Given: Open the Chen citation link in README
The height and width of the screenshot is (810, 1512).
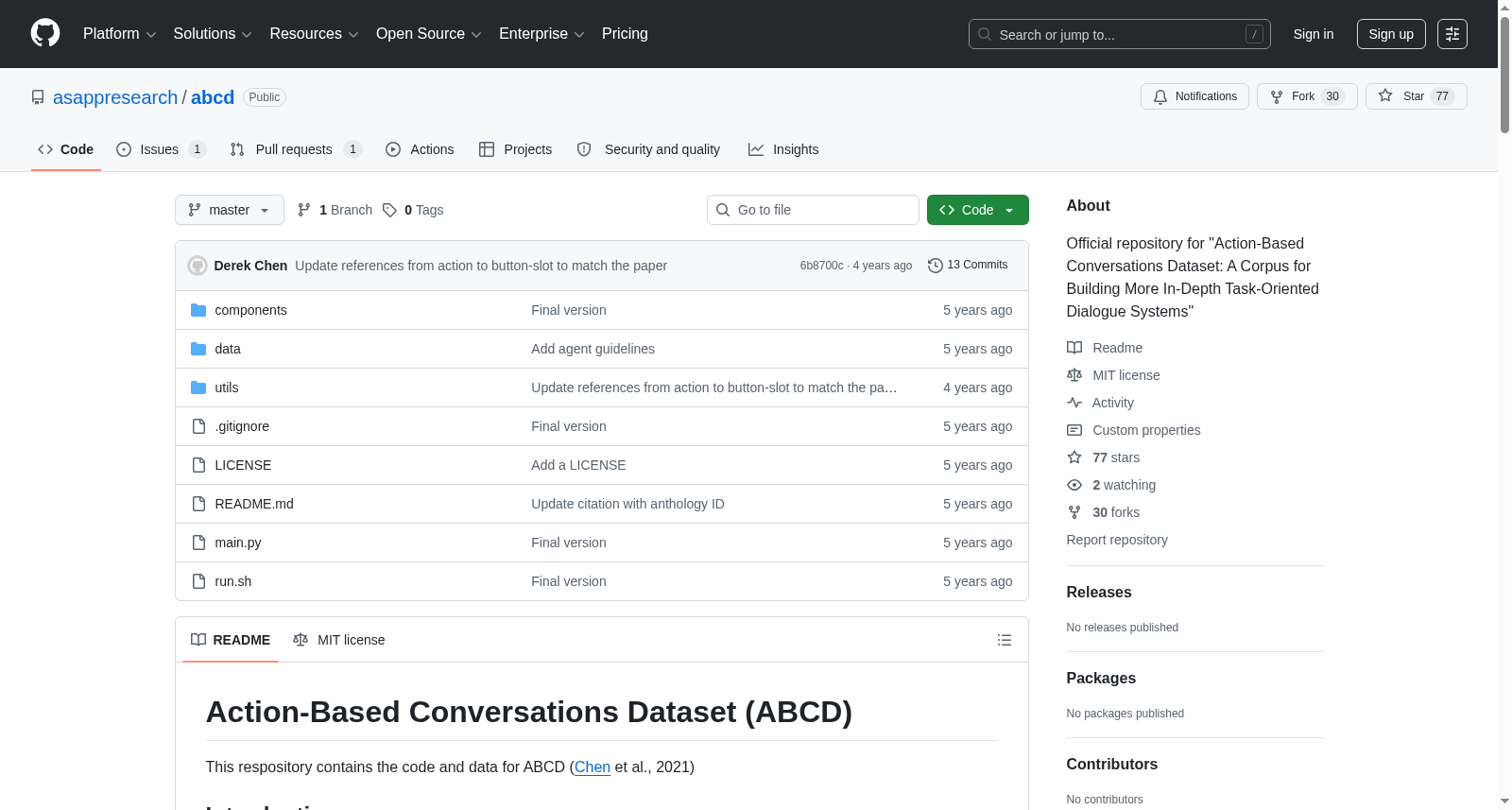Looking at the screenshot, I should [x=593, y=767].
